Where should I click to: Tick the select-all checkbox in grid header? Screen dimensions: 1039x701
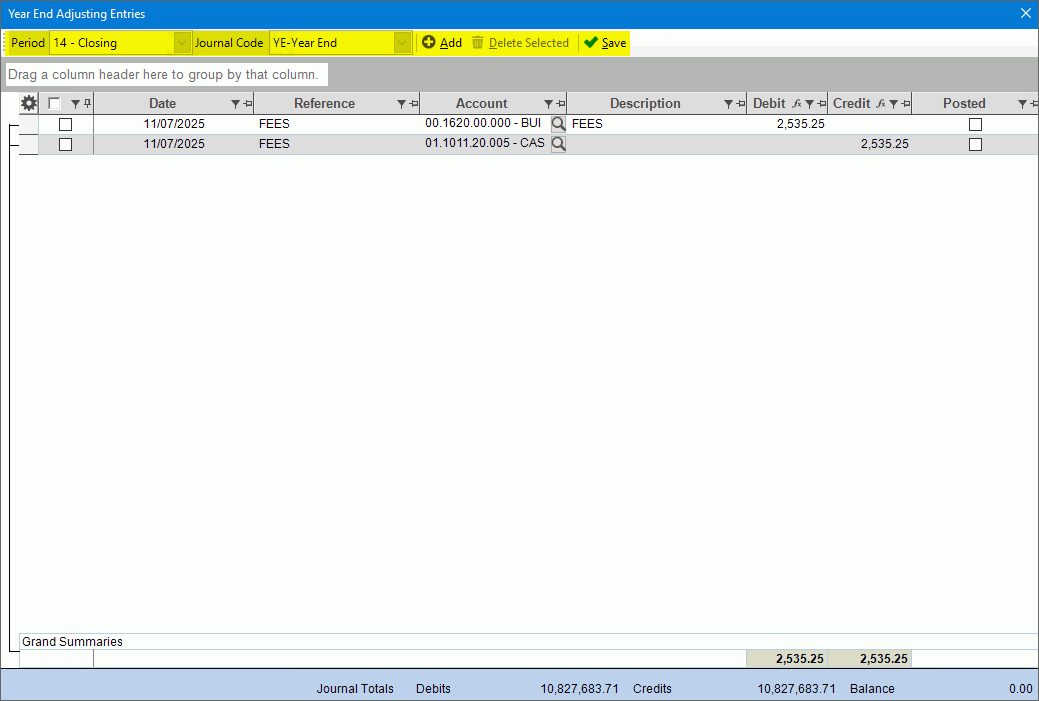click(54, 103)
